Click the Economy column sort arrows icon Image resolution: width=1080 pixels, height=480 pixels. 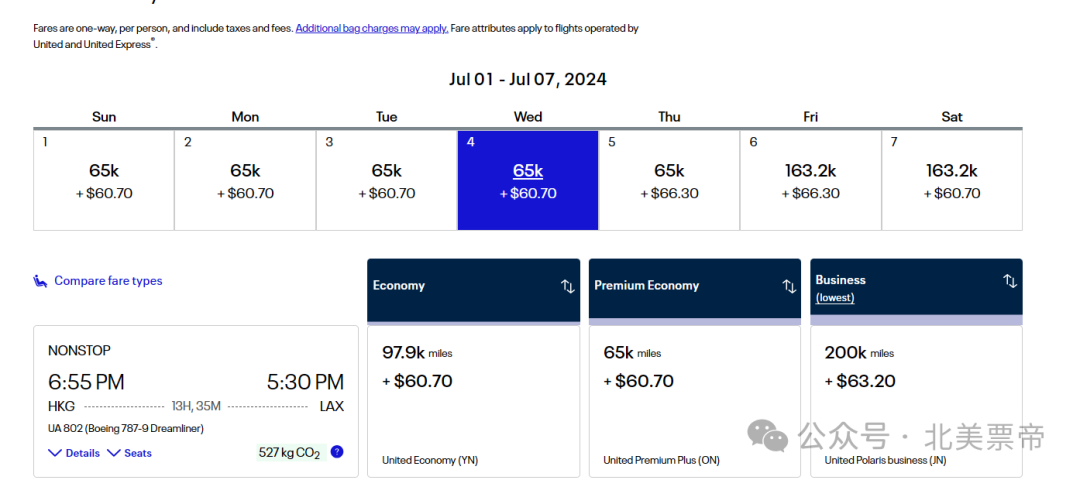pyautogui.click(x=568, y=286)
